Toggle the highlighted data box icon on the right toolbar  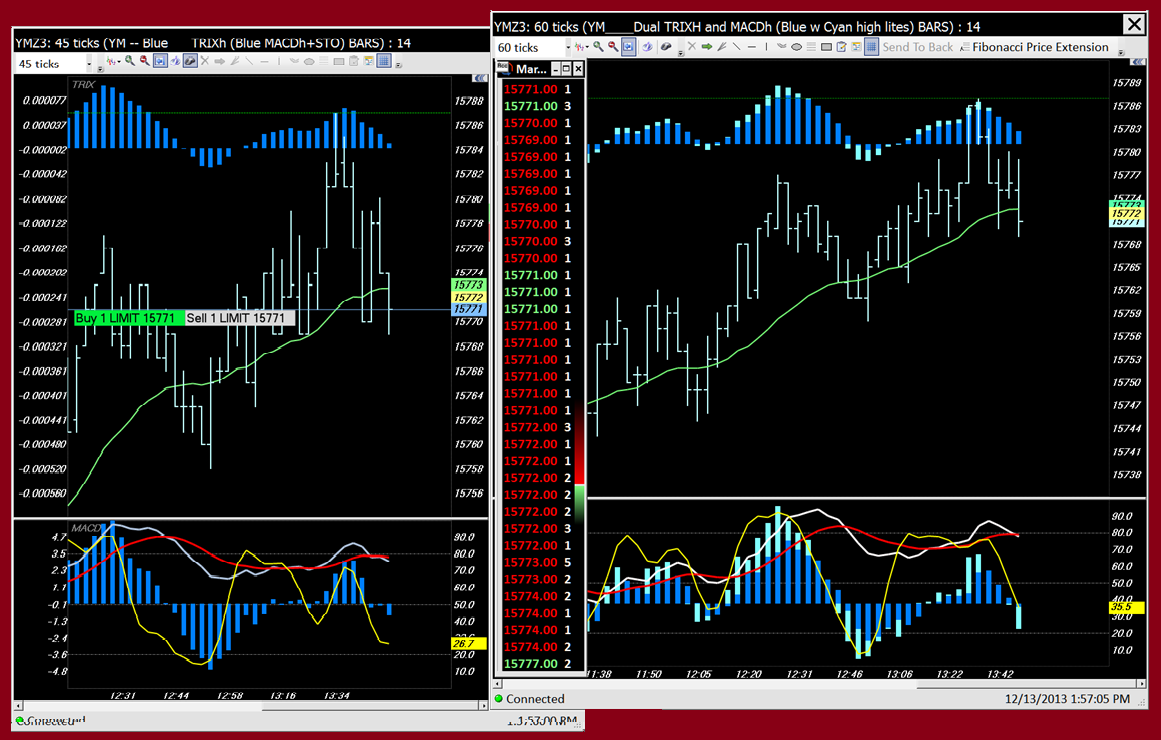[629, 47]
